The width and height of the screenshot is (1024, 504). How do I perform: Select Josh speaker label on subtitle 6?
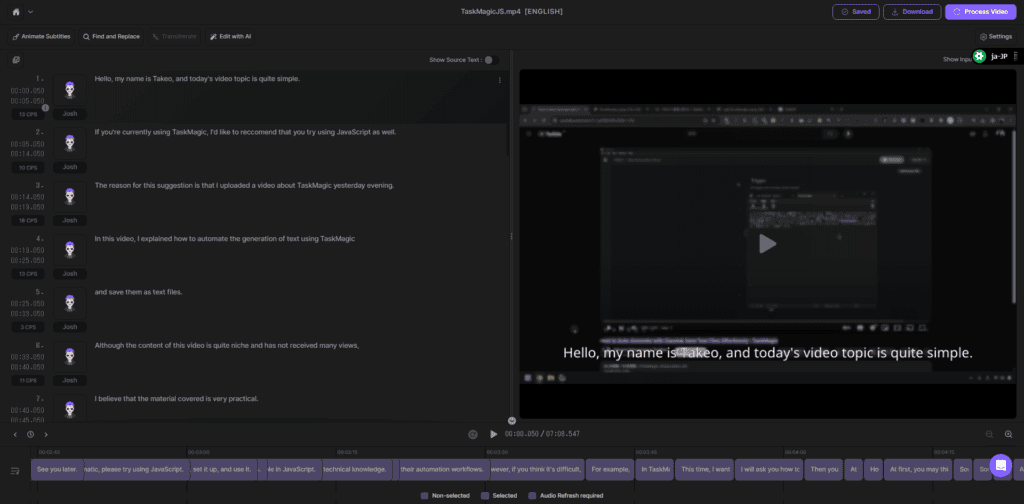tap(70, 380)
